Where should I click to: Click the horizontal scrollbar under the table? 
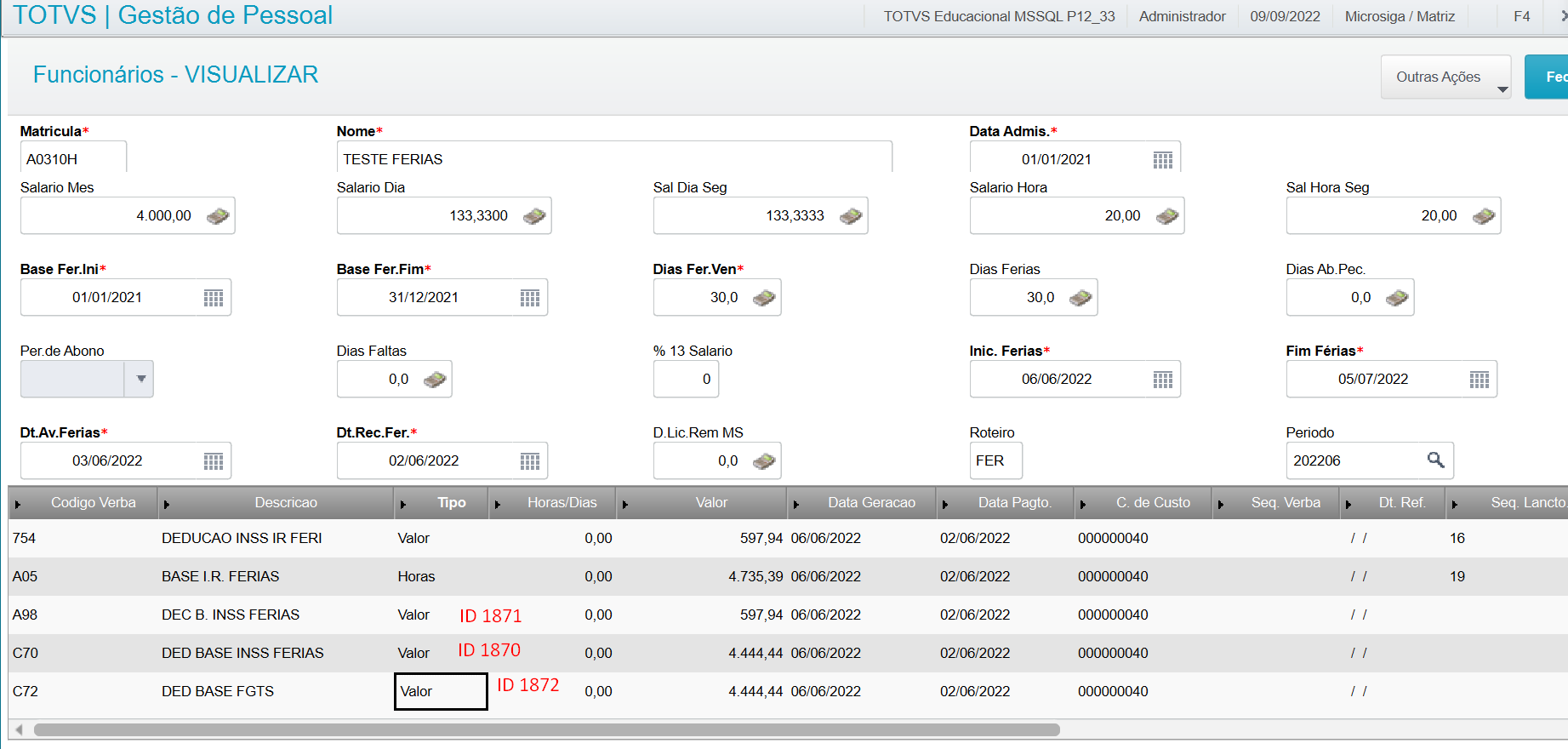pos(547,729)
